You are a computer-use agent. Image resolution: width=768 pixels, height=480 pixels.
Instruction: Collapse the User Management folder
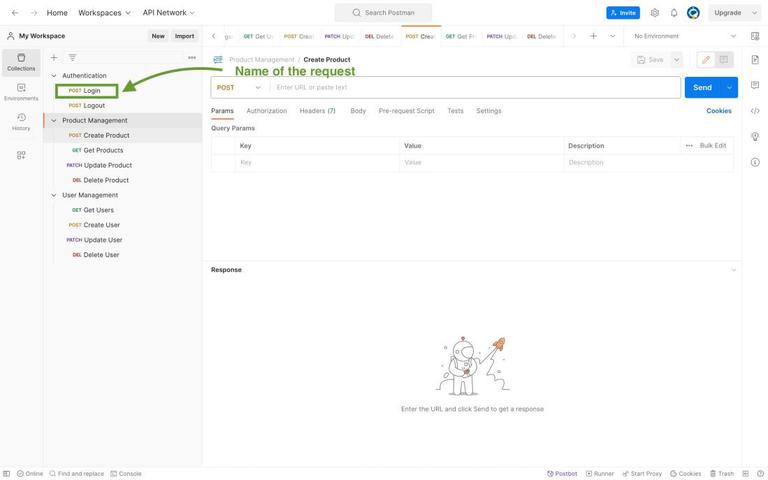coord(54,195)
